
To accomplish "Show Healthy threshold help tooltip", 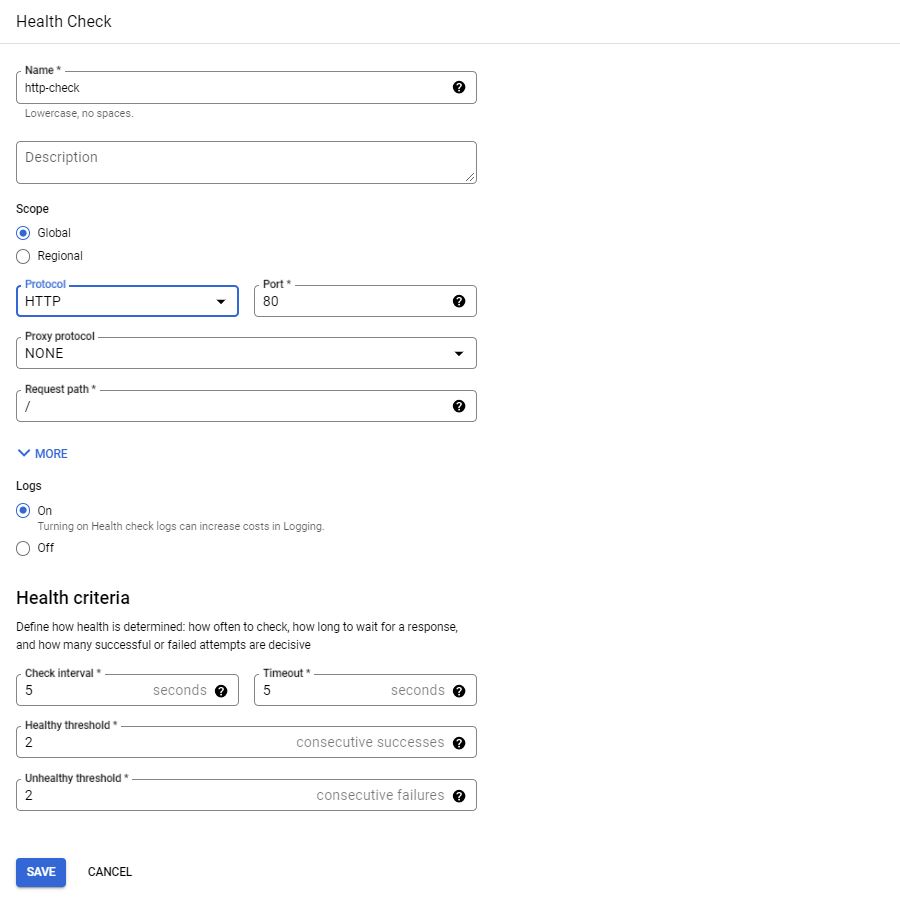I will tap(459, 743).
